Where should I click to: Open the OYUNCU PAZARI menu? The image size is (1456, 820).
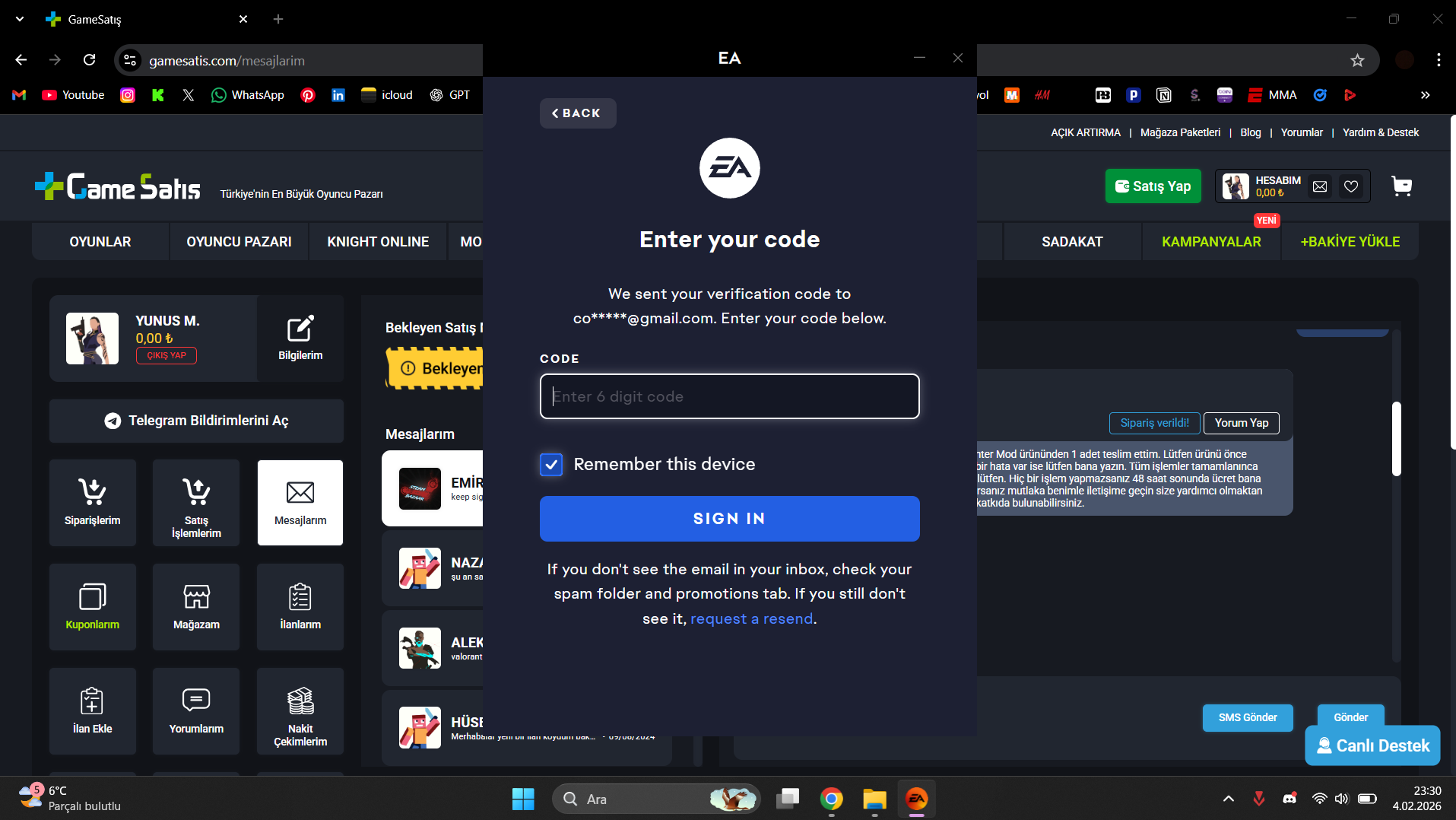click(239, 242)
